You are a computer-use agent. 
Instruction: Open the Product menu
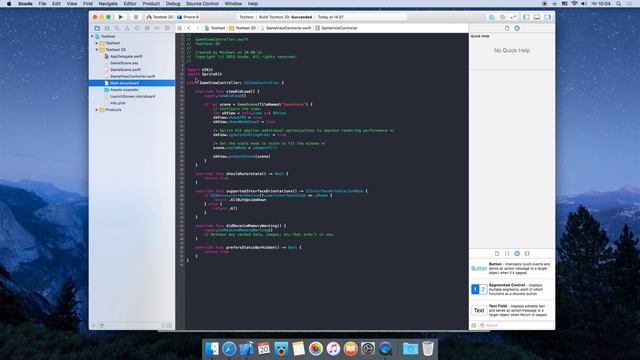[151, 4]
